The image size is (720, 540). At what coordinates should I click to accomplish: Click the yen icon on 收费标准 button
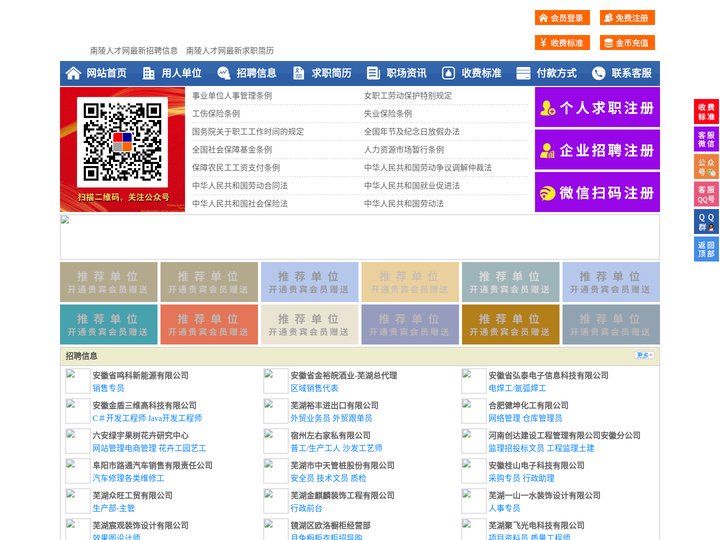coord(543,43)
